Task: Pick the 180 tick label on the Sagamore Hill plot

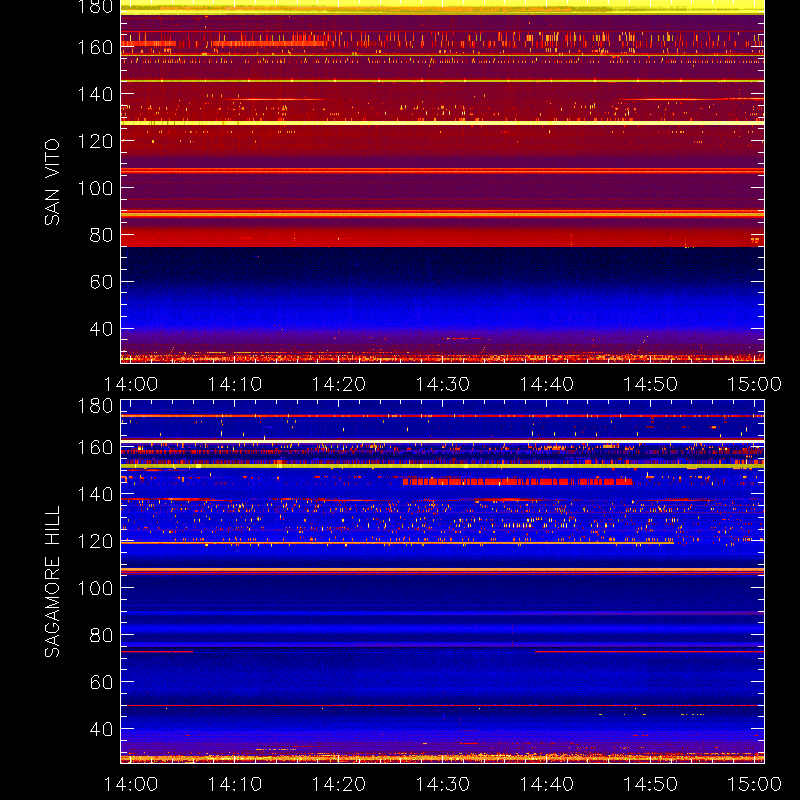Action: tap(95, 406)
